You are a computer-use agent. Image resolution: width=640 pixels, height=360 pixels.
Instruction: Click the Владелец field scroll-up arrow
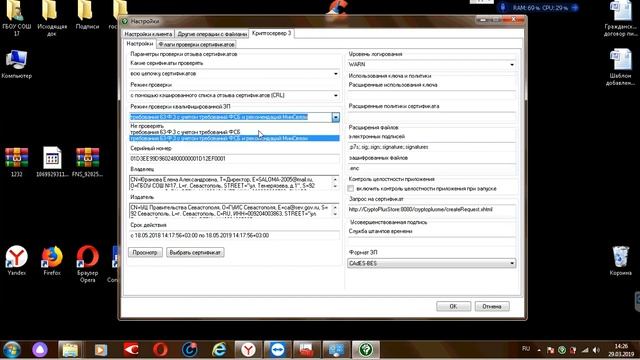tap(336, 180)
